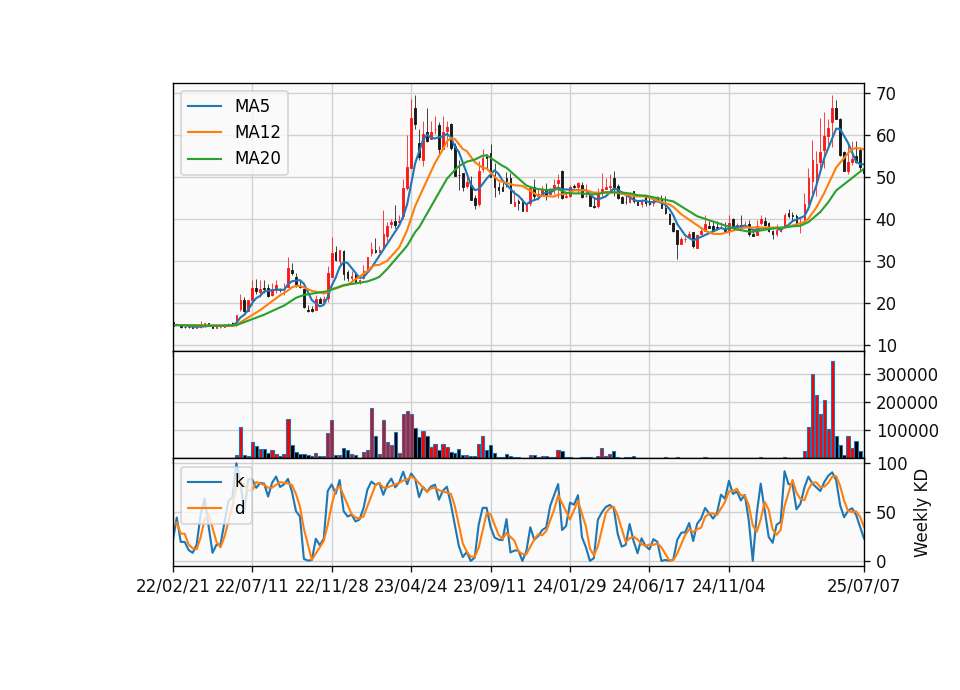Click the k legend label
Screen dimensions: 960x690
tap(239, 481)
